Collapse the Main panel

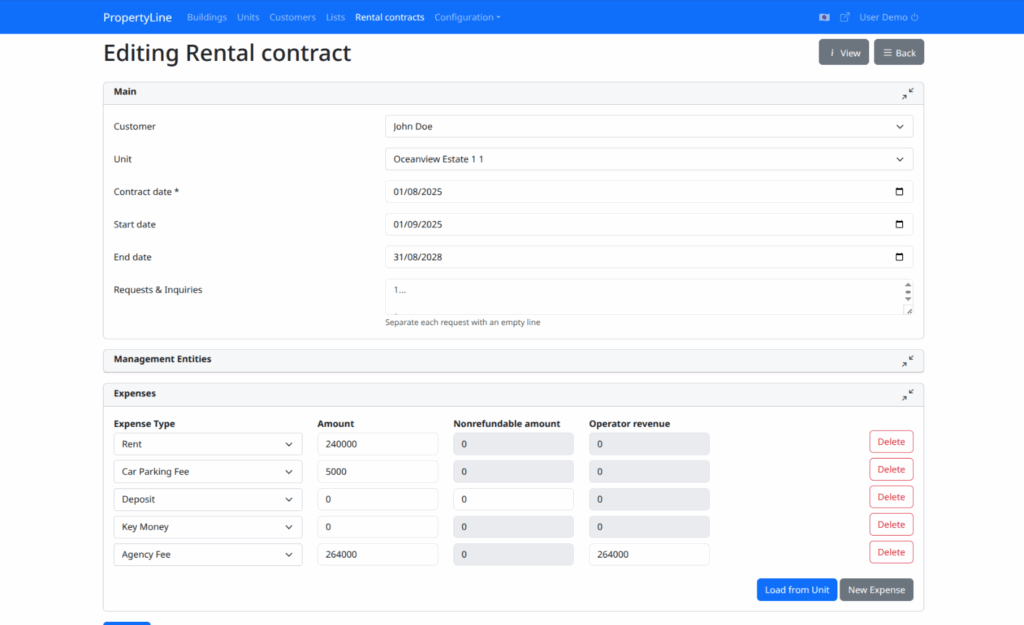[x=907, y=93]
